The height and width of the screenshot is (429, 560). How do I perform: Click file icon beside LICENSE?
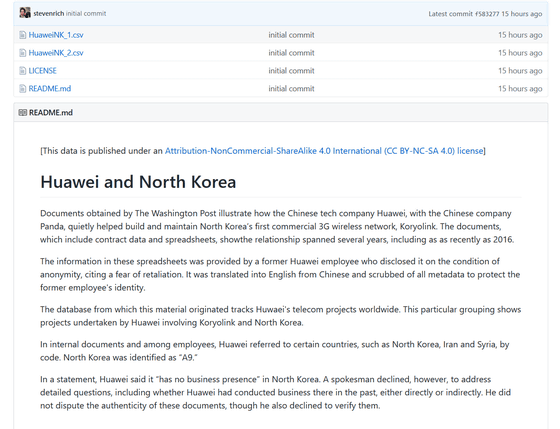[x=22, y=71]
